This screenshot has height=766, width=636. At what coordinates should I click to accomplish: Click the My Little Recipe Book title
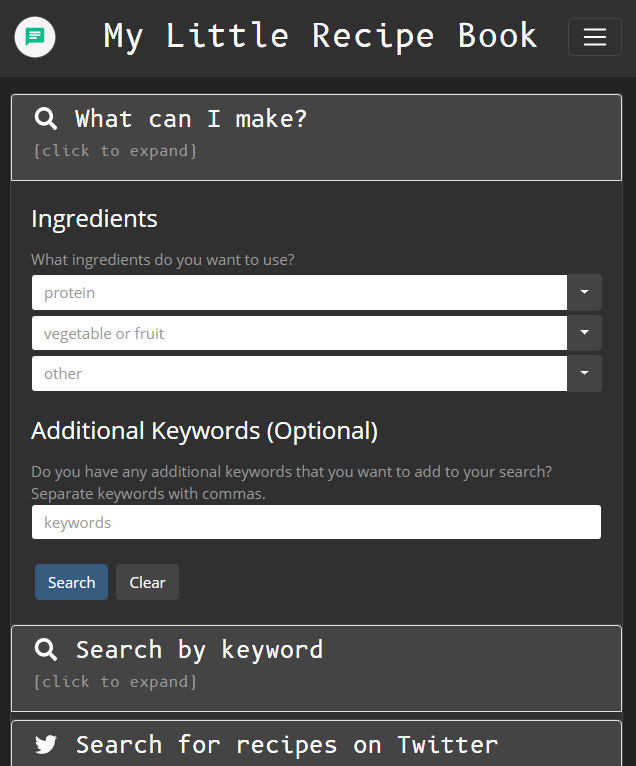point(320,36)
